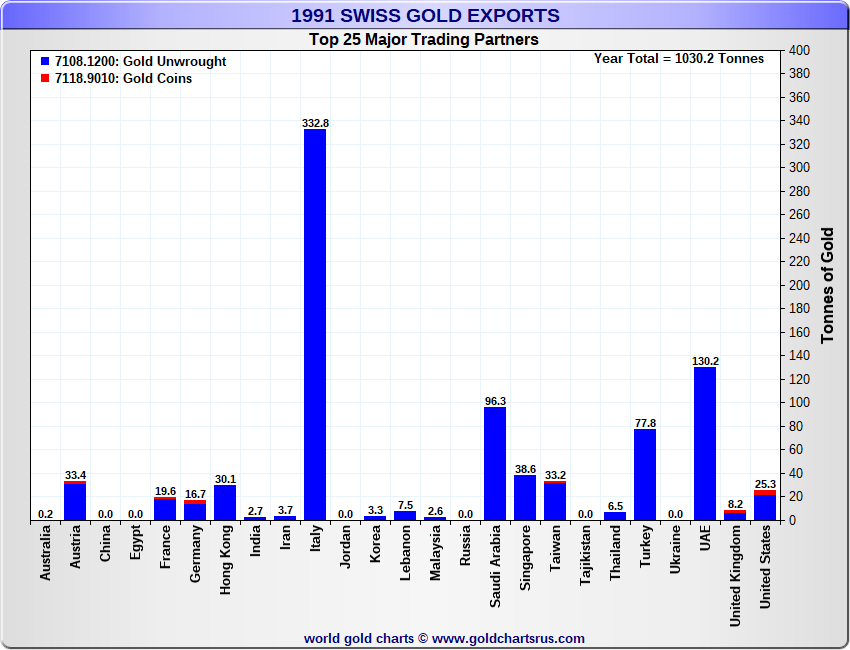Select the UAE bar showing 130.2
This screenshot has height=650, width=850.
(705, 443)
